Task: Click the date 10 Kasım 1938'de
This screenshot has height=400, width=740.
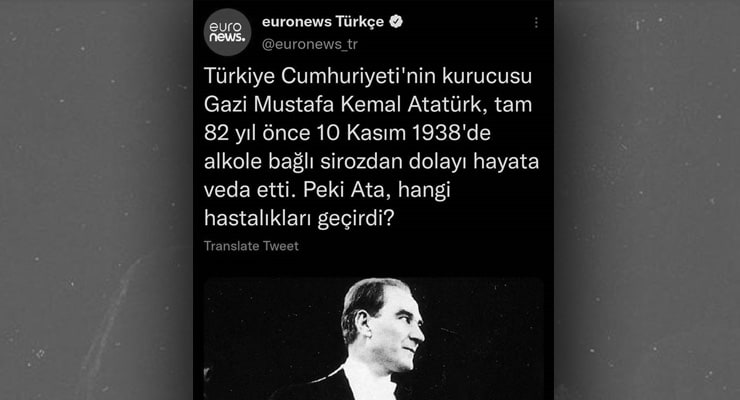Action: pyautogui.click(x=404, y=133)
